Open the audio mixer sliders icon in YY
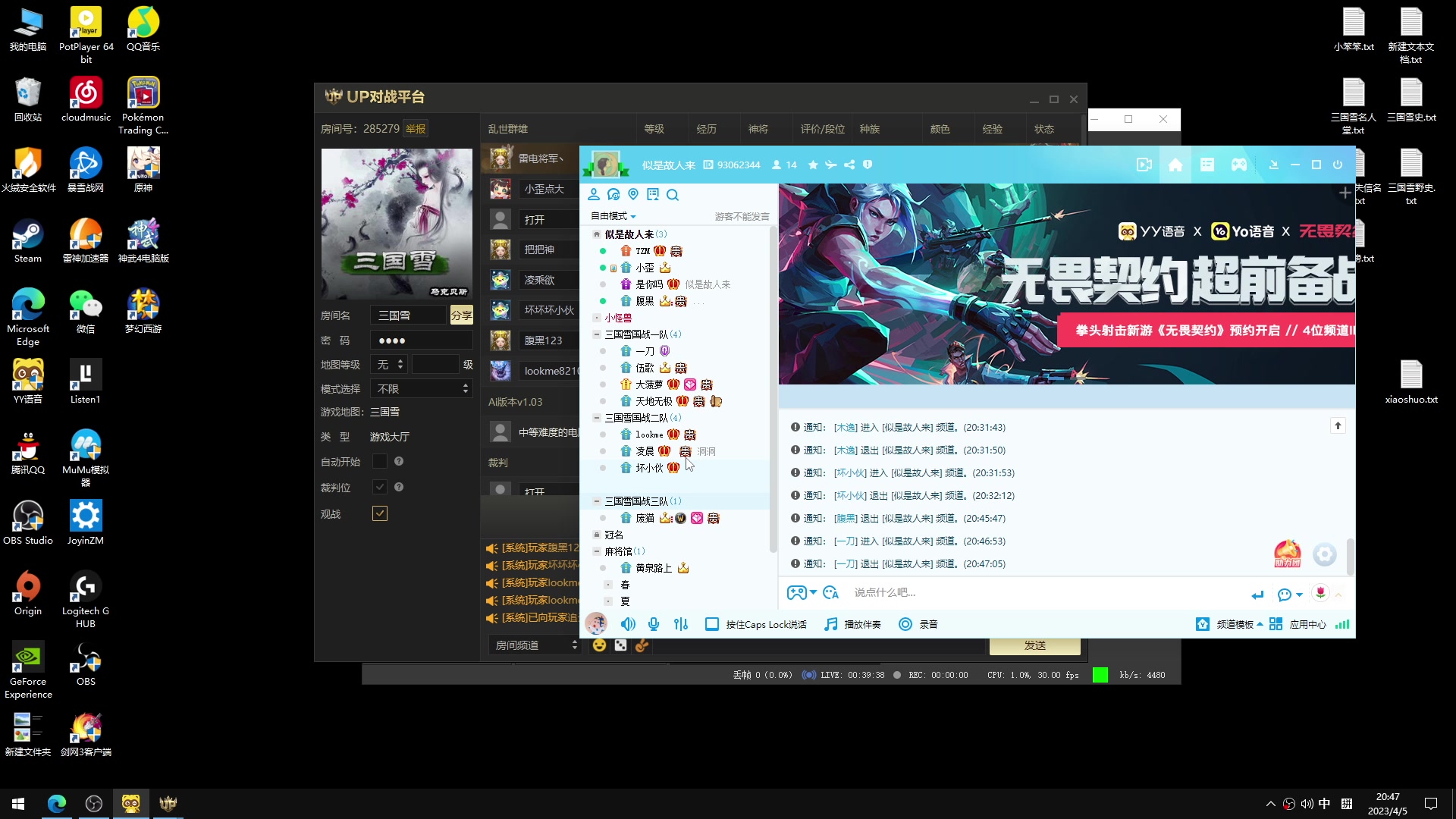1456x819 pixels. (x=680, y=624)
